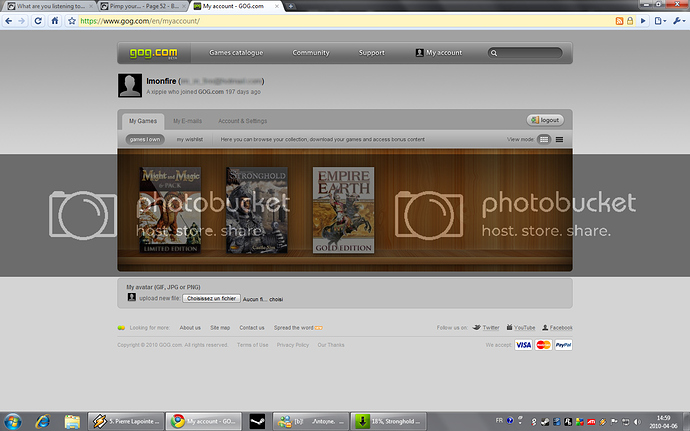This screenshot has width=690, height=431.
Task: Click the Steam icon in system tray
Action: (545, 422)
